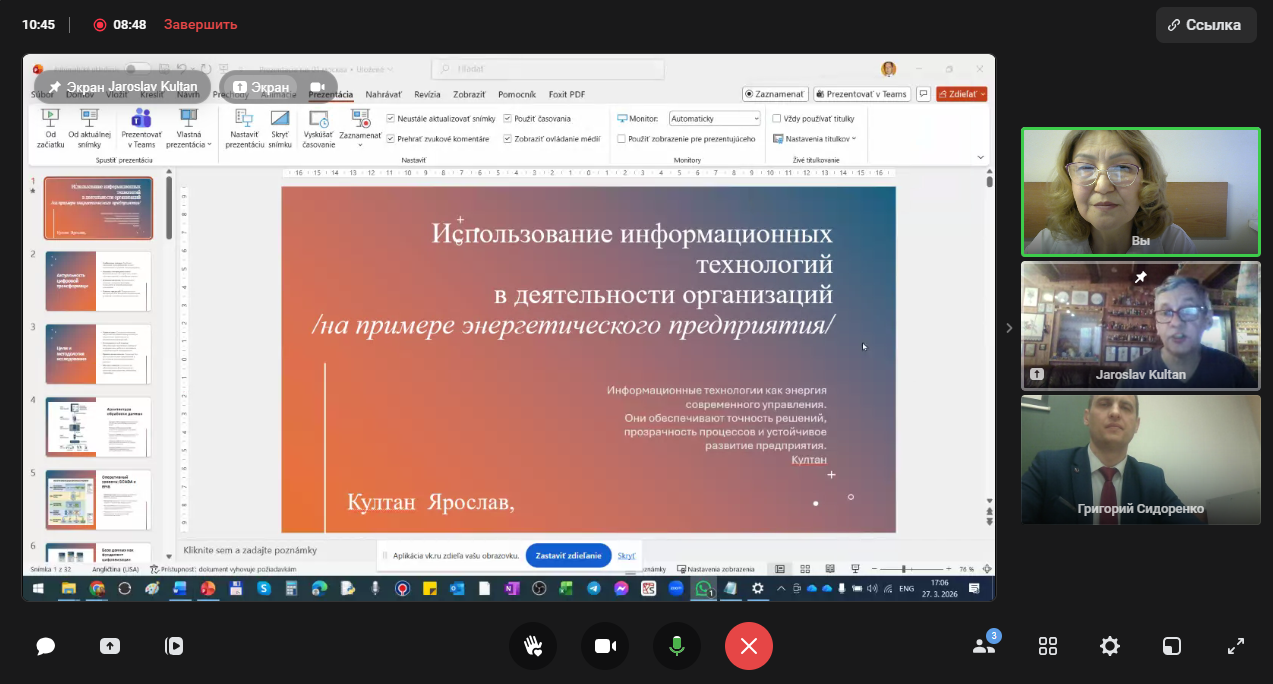
Task: Raise hand in the call
Action: [x=533, y=646]
